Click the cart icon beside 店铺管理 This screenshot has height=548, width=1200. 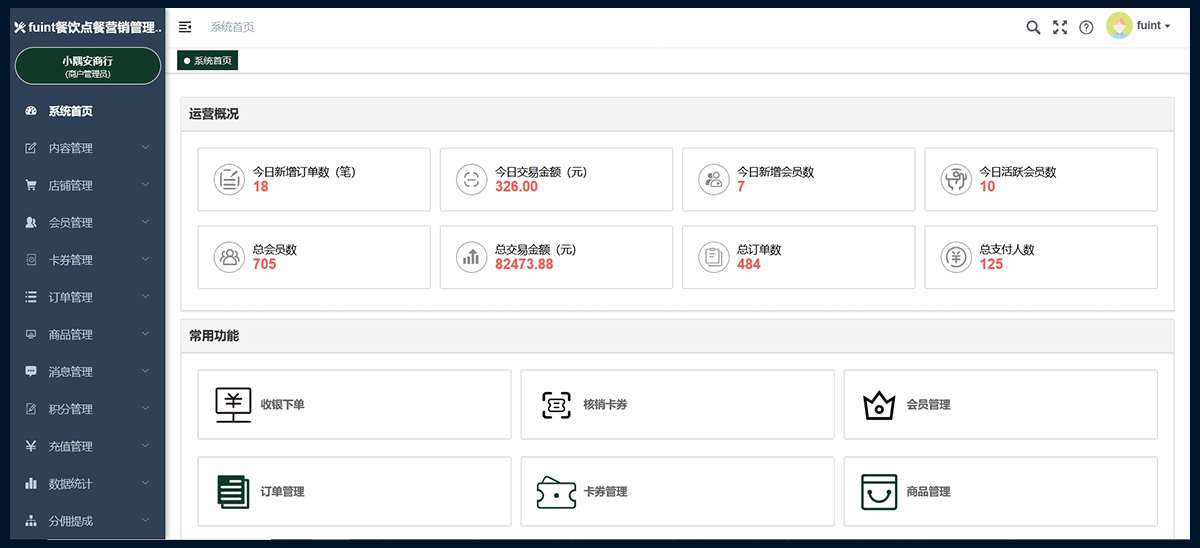pos(30,185)
